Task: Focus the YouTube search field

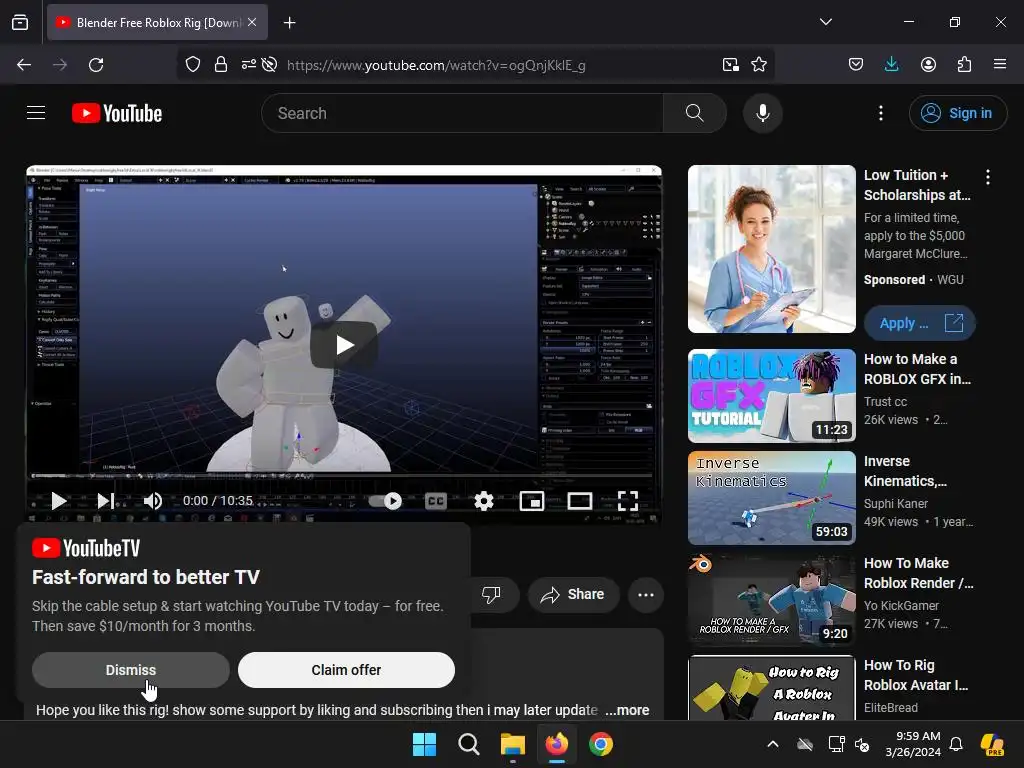Action: 462,113
